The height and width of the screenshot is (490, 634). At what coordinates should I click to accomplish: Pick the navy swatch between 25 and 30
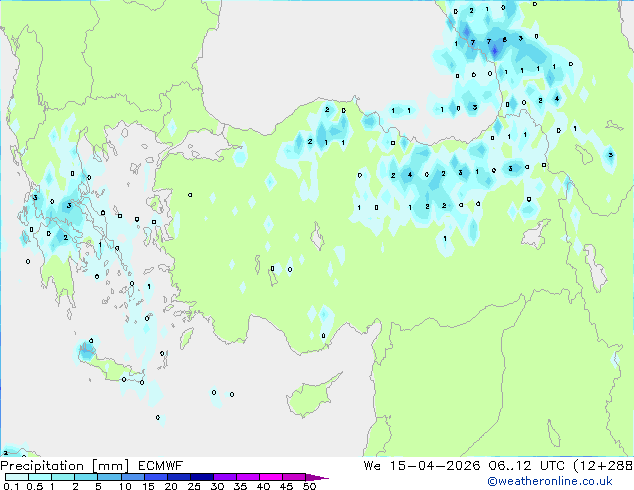click(x=201, y=477)
